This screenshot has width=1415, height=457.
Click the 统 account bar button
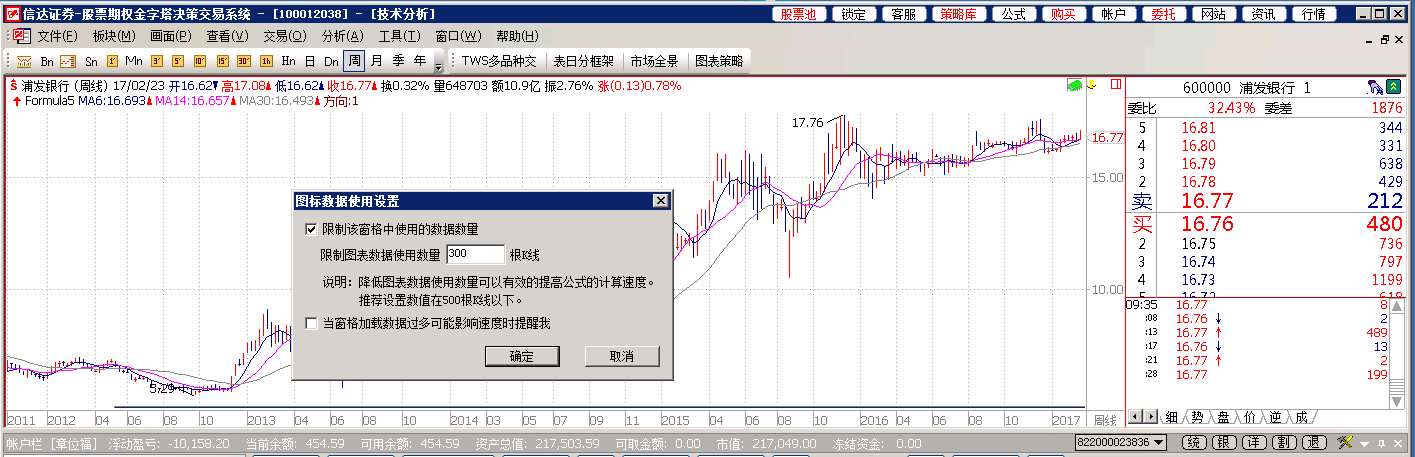coord(1194,442)
